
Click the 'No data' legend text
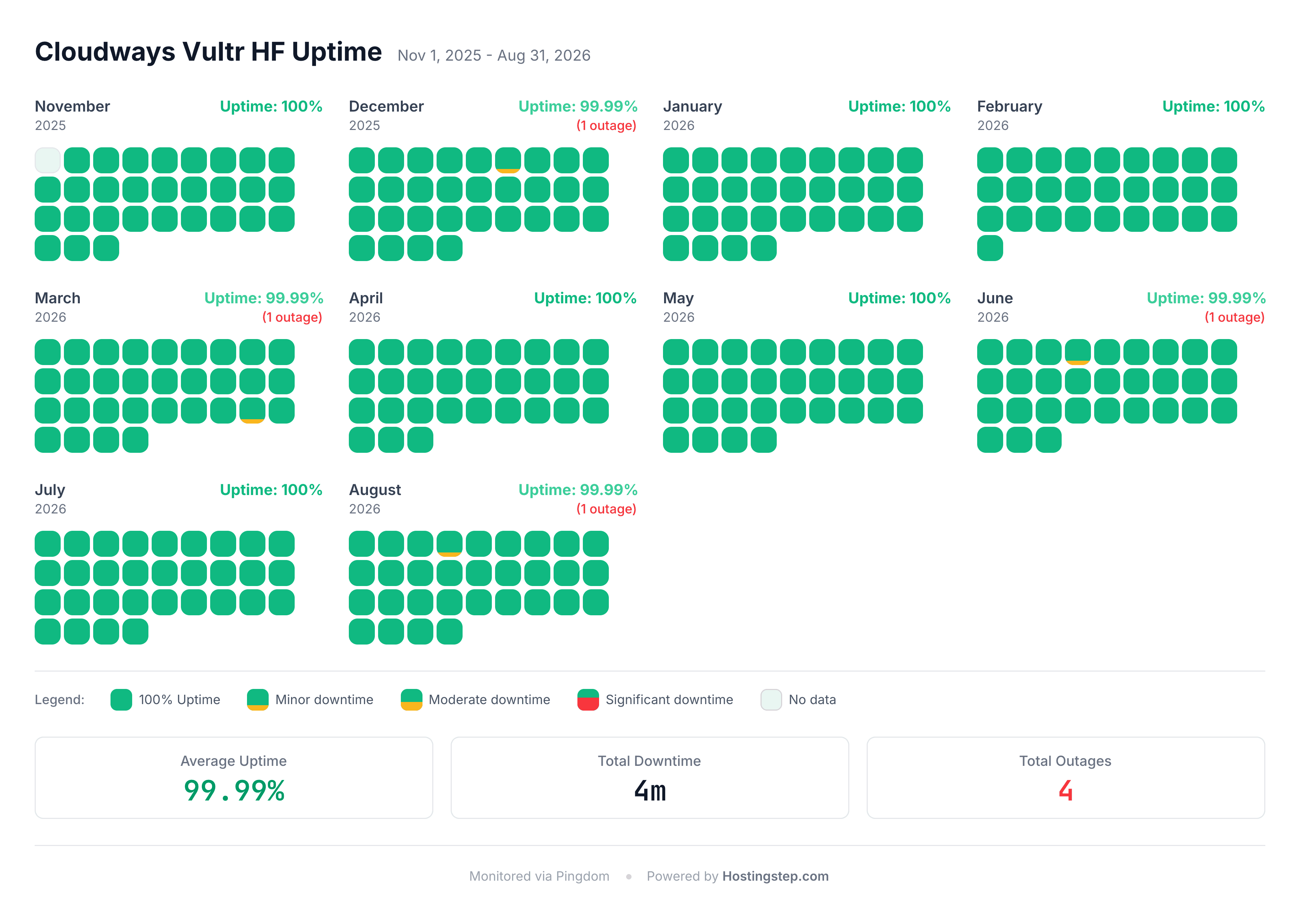[812, 700]
